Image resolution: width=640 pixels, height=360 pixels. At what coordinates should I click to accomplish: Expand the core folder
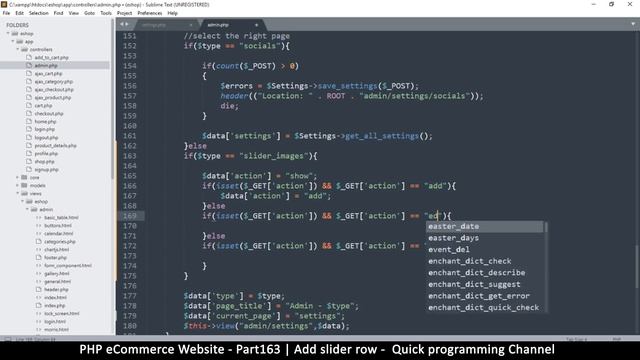tap(18, 178)
